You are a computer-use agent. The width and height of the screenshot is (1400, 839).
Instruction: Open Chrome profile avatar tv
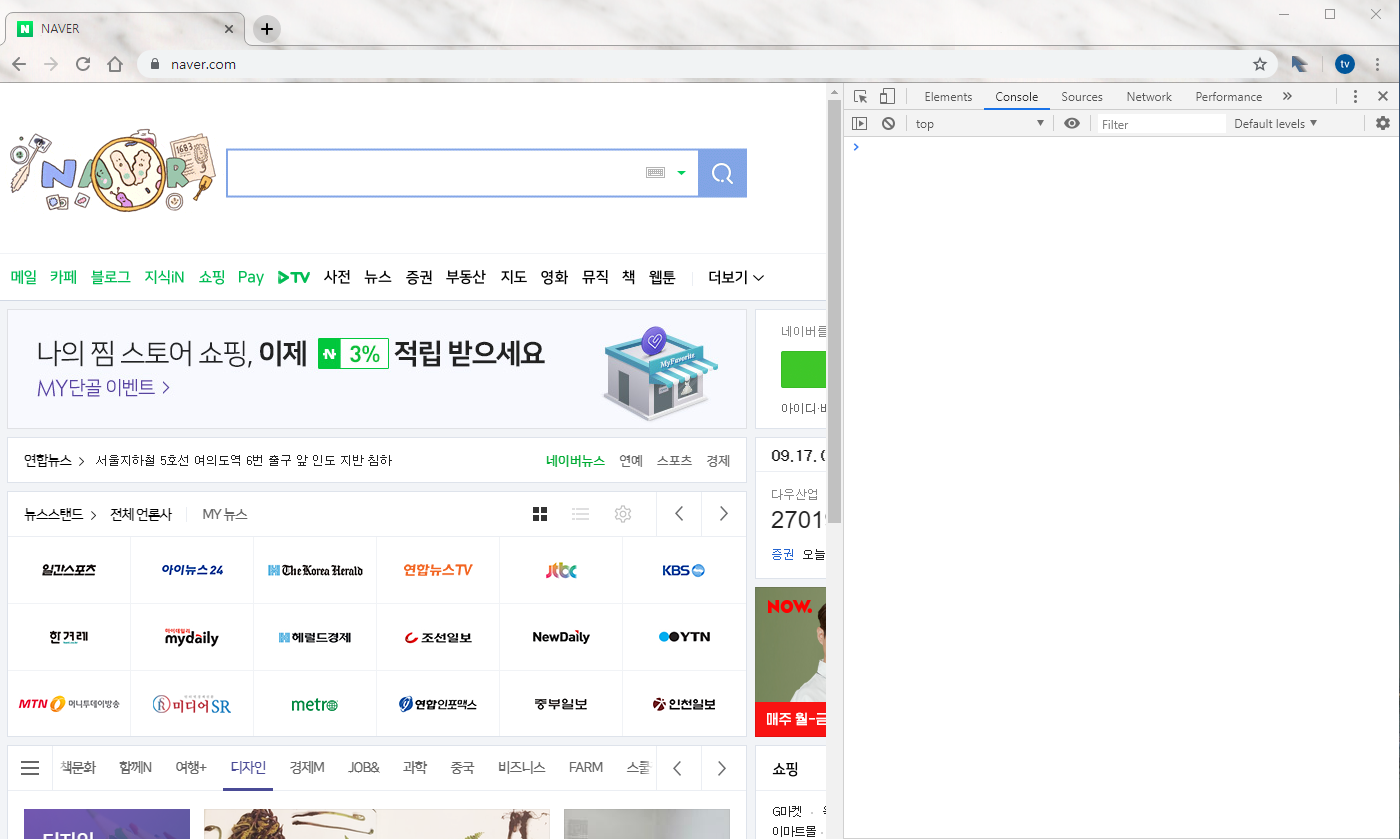click(x=1345, y=64)
